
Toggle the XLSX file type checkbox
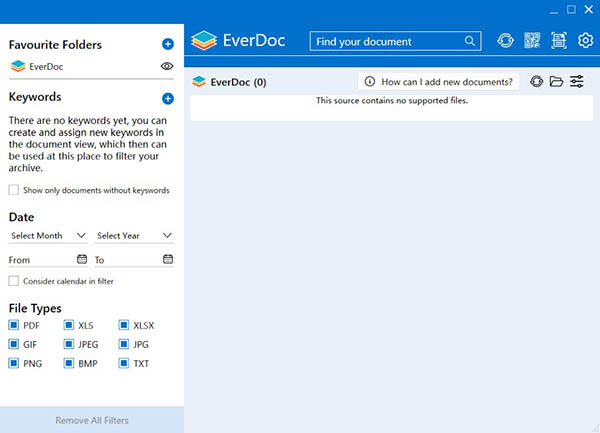124,325
